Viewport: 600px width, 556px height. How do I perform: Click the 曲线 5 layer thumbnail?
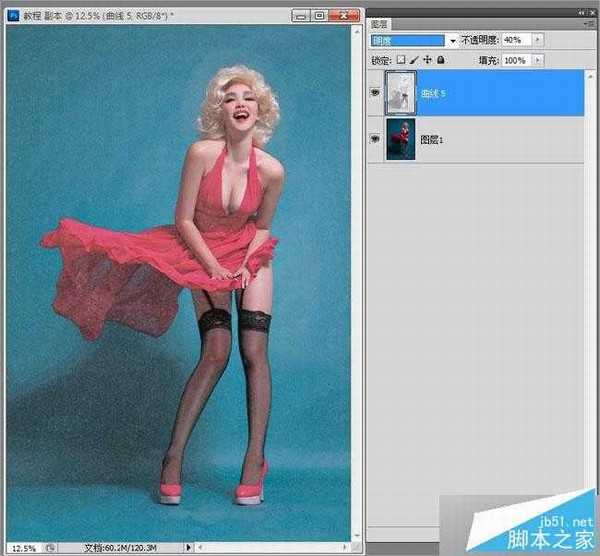[x=401, y=93]
